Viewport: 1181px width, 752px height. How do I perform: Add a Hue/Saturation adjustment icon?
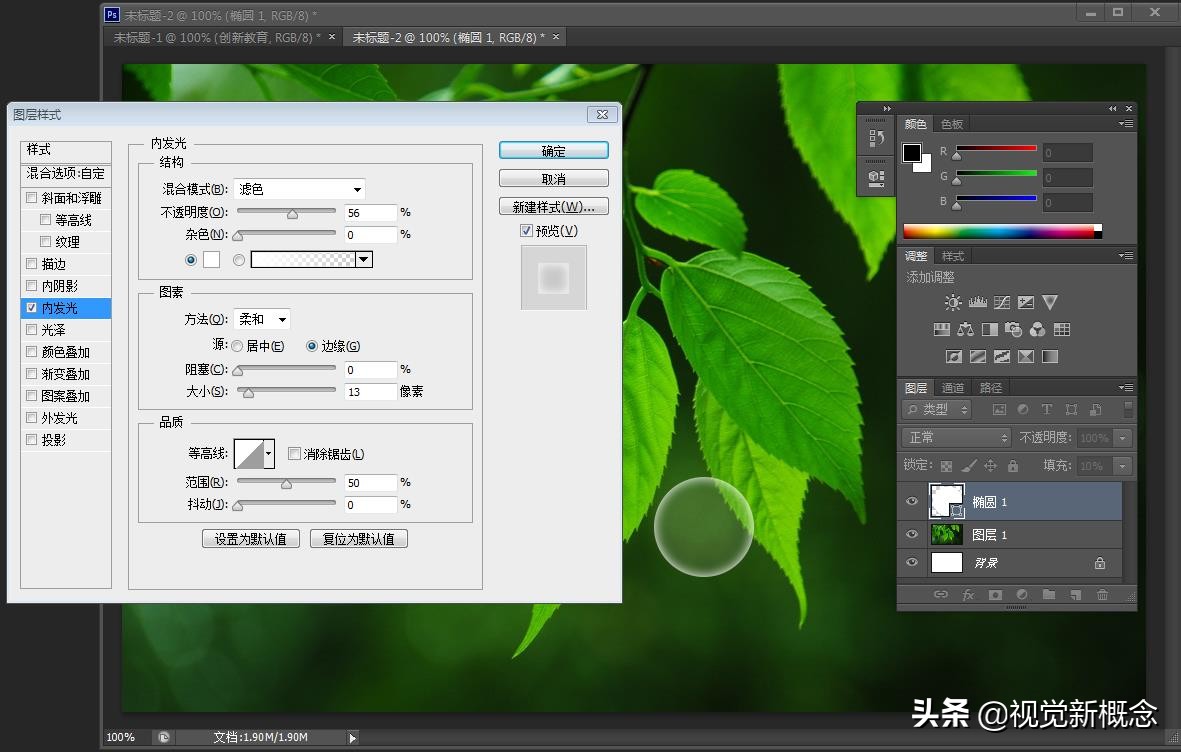(x=941, y=329)
